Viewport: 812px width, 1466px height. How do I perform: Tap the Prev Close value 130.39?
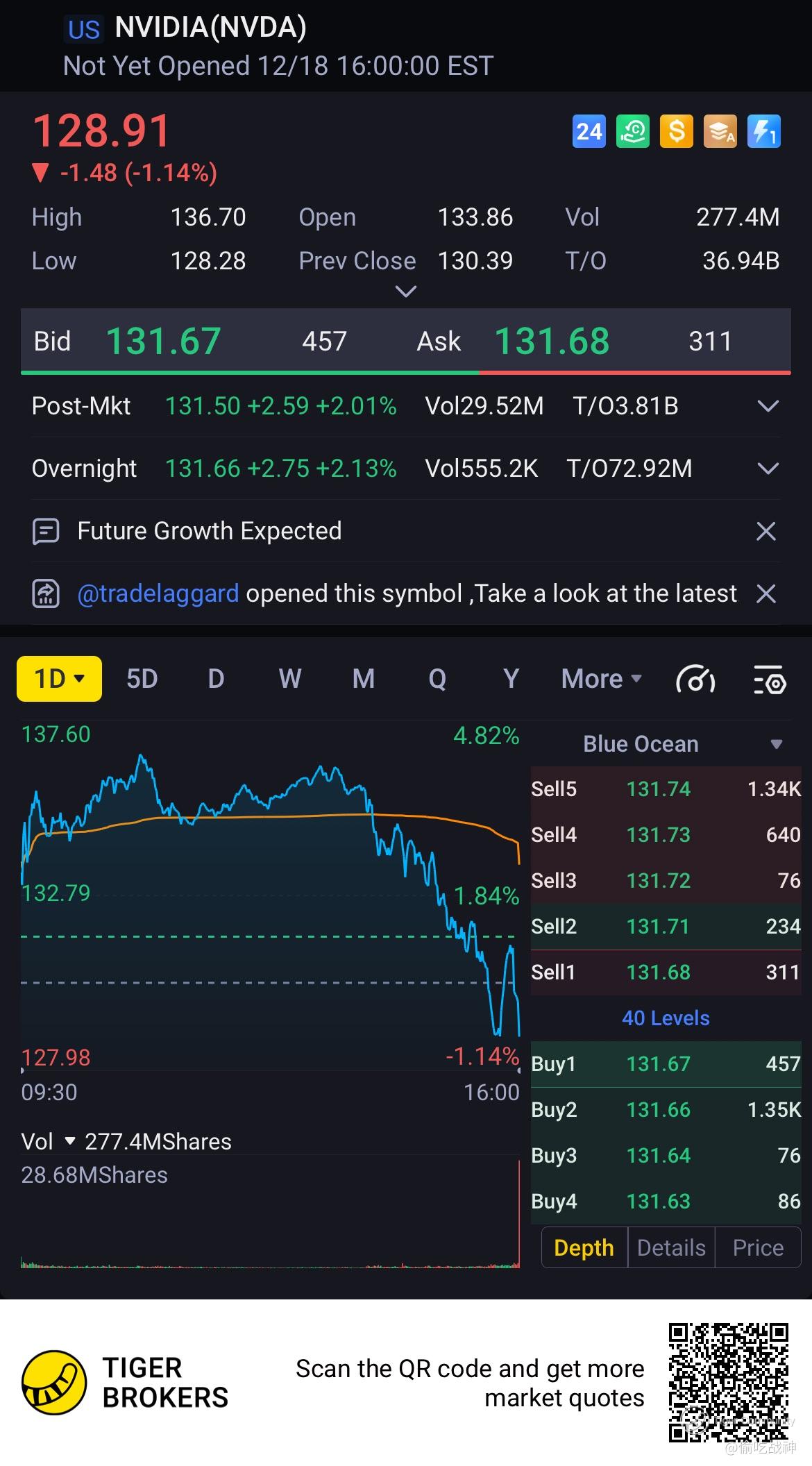point(475,261)
